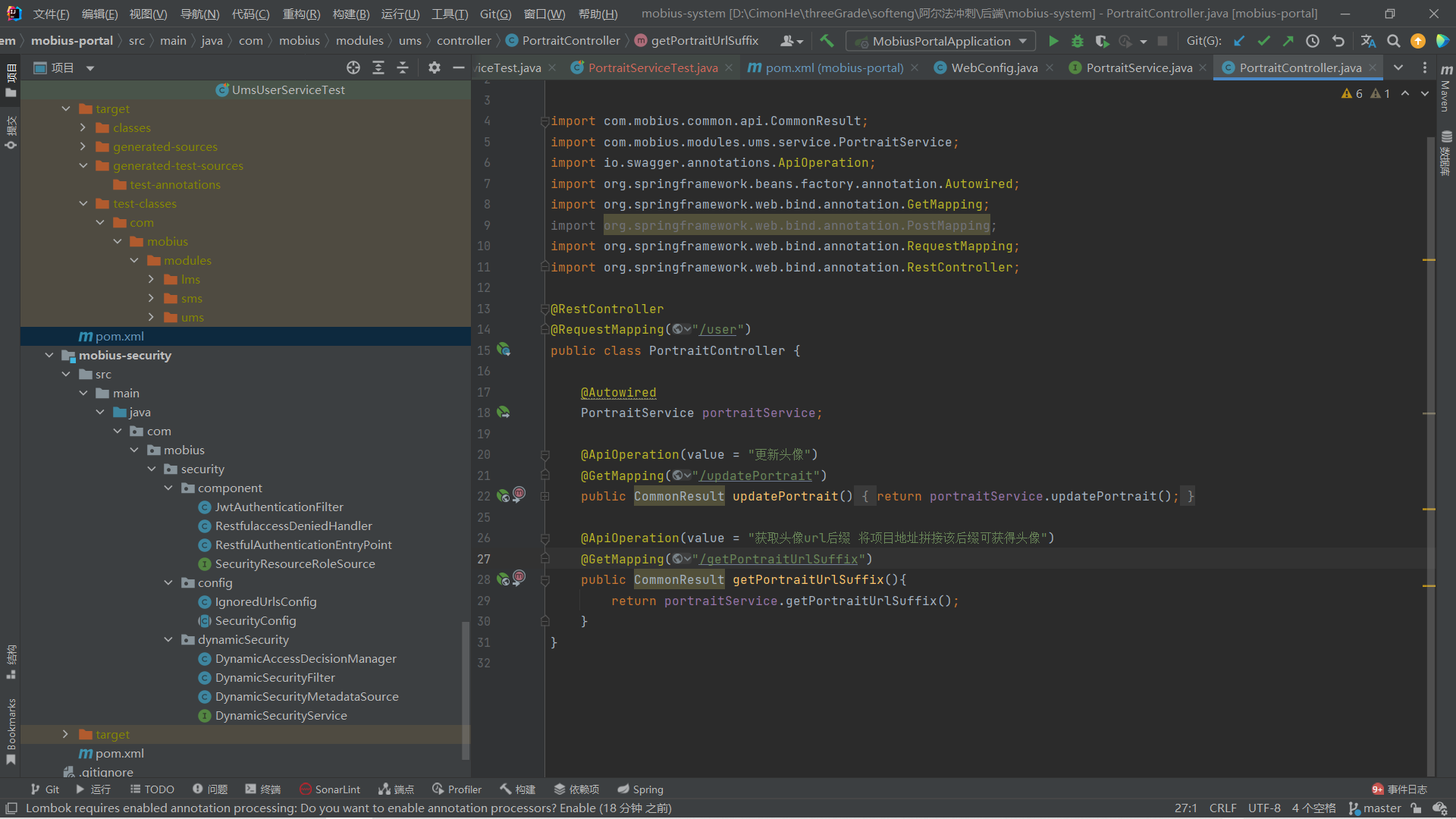This screenshot has height=819, width=1456.
Task: Open the Profiler tool window
Action: point(457,789)
